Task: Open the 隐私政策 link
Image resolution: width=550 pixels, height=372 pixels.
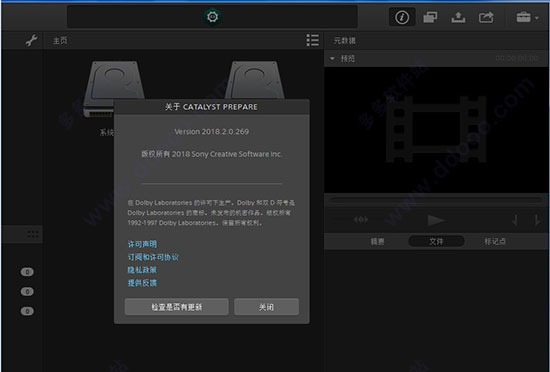Action: (142, 270)
